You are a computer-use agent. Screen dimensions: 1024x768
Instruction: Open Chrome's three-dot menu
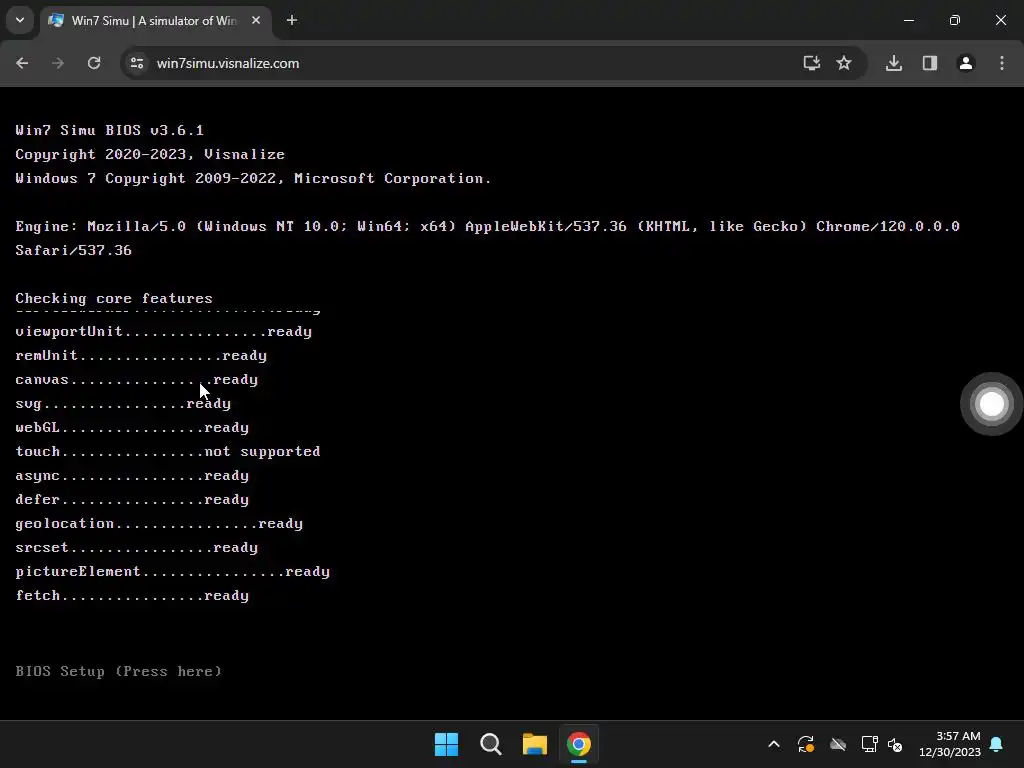pyautogui.click(x=1002, y=63)
